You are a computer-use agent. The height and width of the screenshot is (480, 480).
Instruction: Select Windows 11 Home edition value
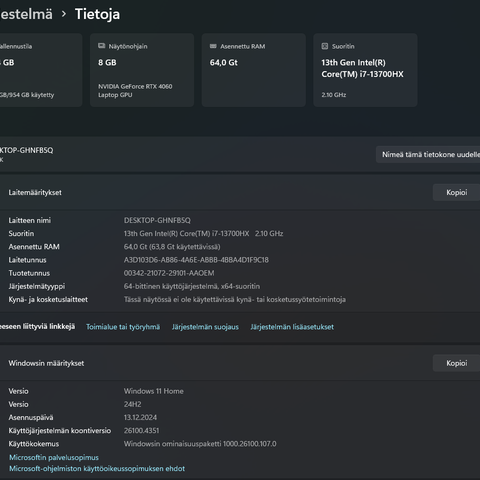[153, 391]
